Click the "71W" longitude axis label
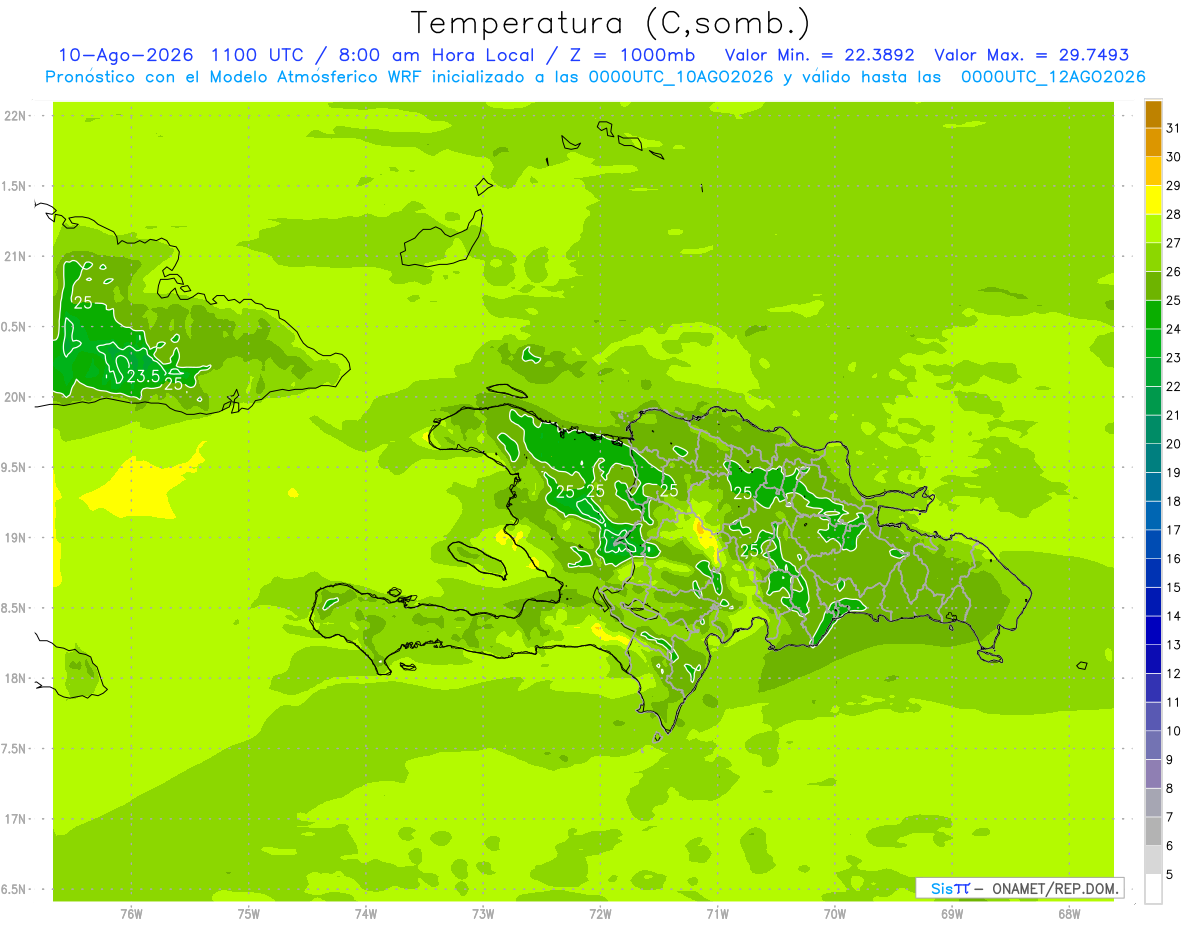Image resolution: width=1200 pixels, height=927 pixels. (717, 913)
